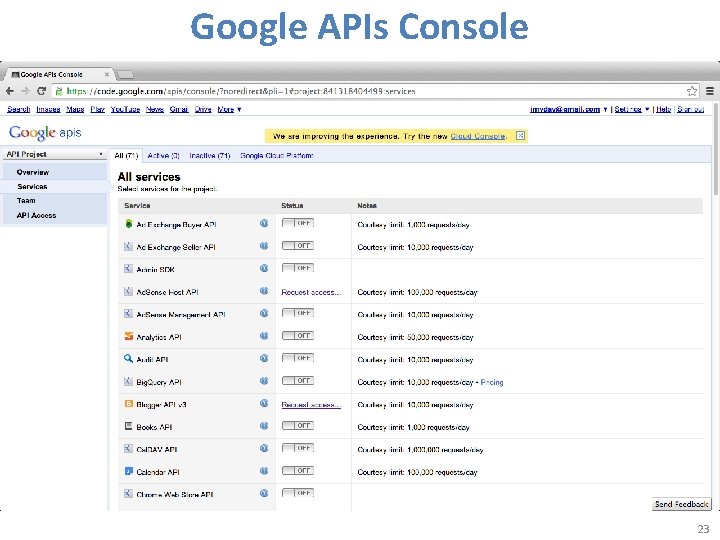Toggle Calendar API on
This screenshot has height=540, width=720.
tap(298, 471)
